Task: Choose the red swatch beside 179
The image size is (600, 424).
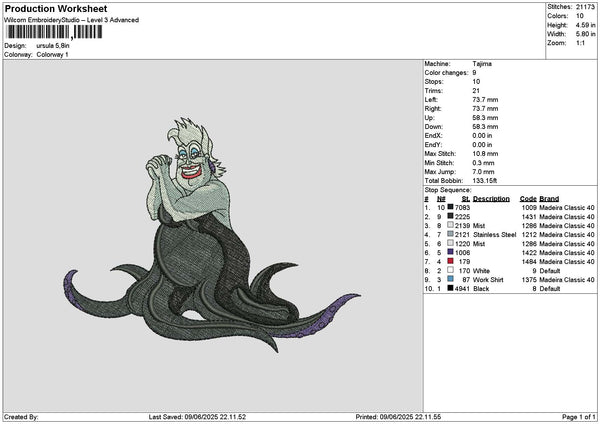Action: (x=450, y=261)
